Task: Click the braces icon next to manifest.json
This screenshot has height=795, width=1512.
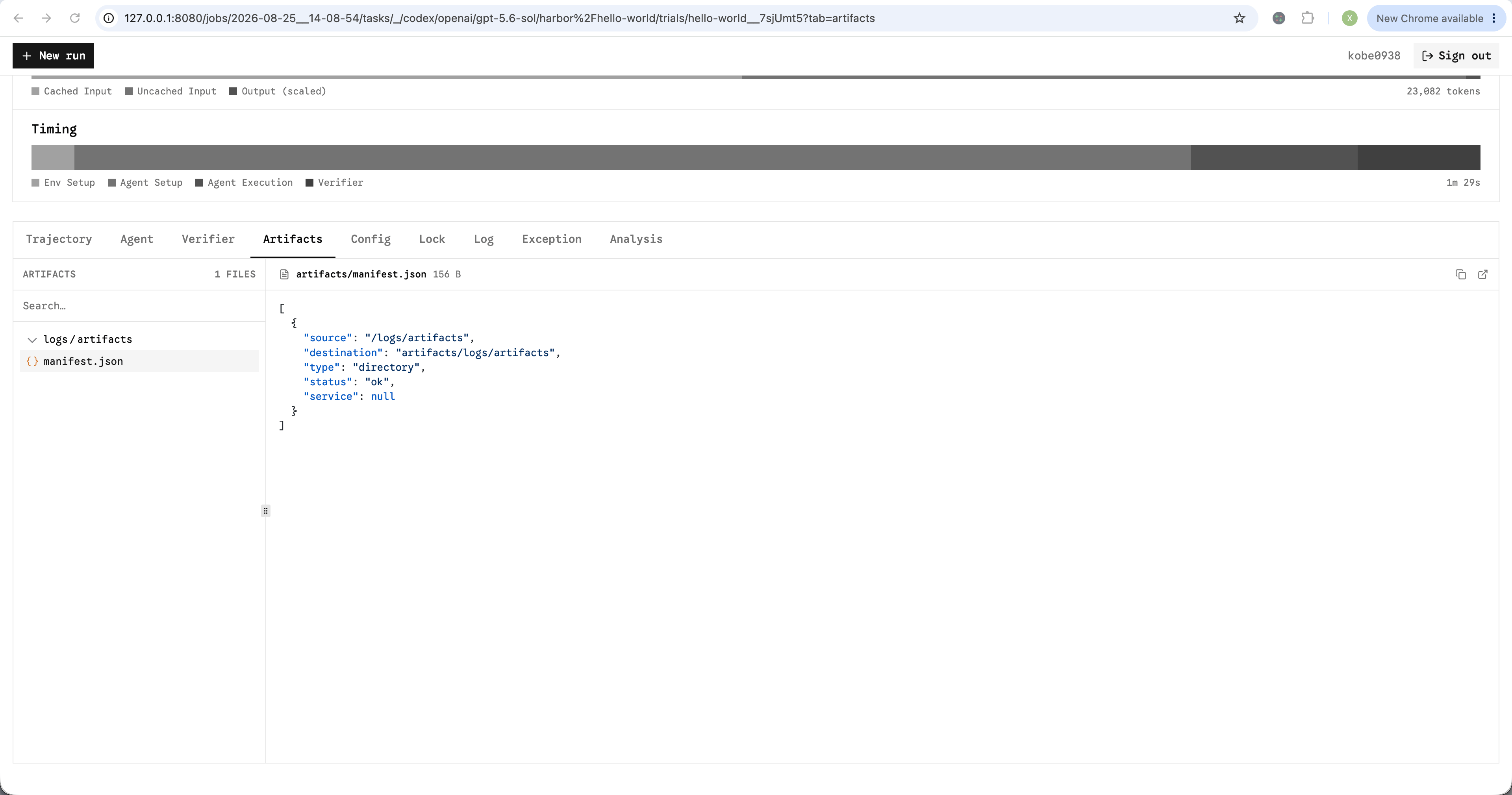Action: point(32,361)
